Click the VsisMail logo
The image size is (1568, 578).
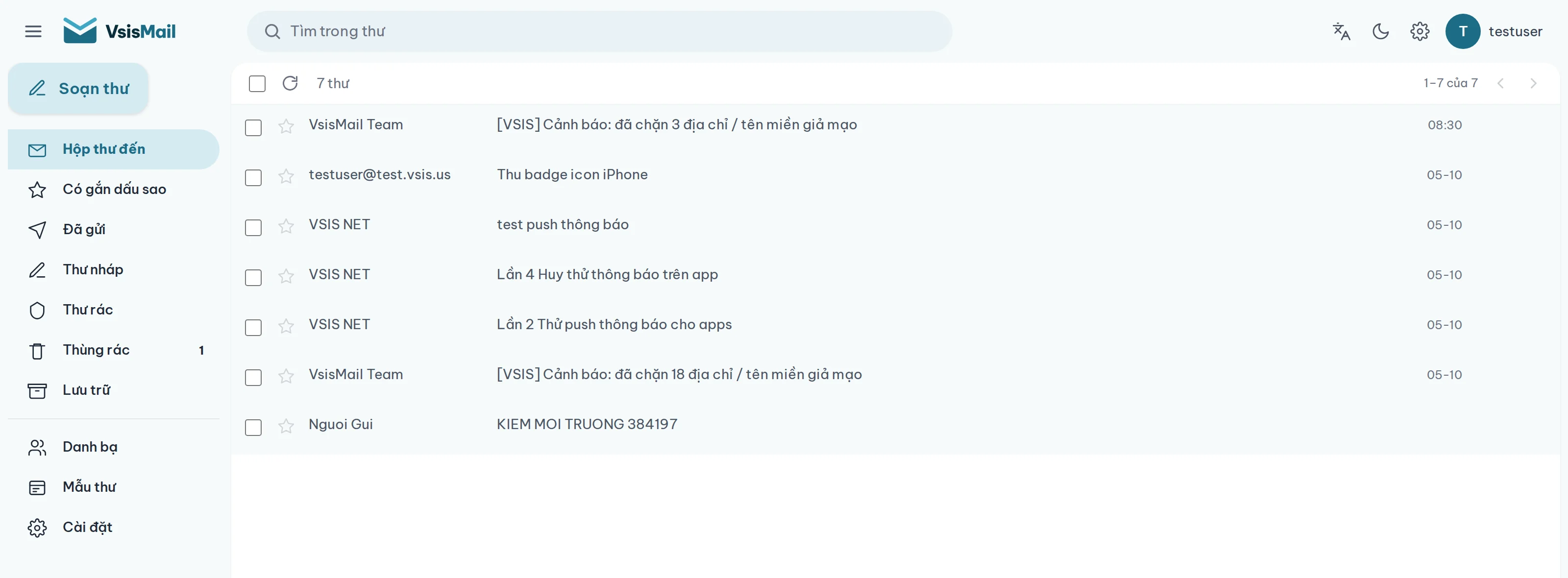tap(119, 31)
